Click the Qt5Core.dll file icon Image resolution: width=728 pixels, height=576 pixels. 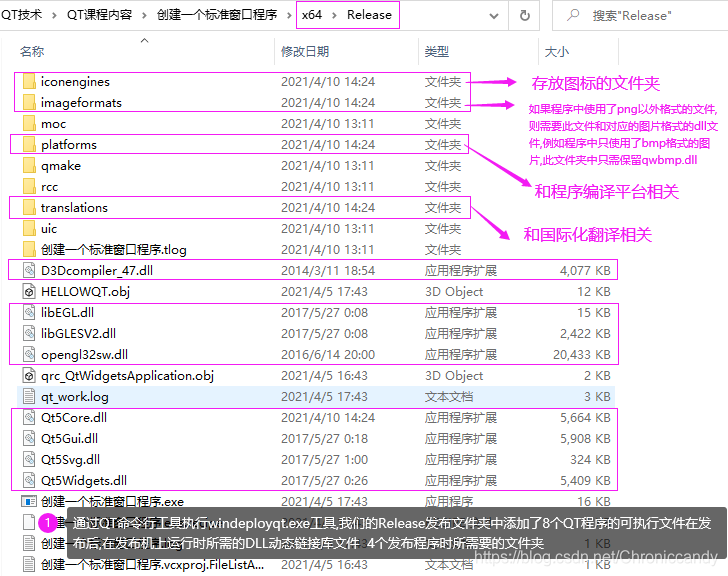coord(29,418)
